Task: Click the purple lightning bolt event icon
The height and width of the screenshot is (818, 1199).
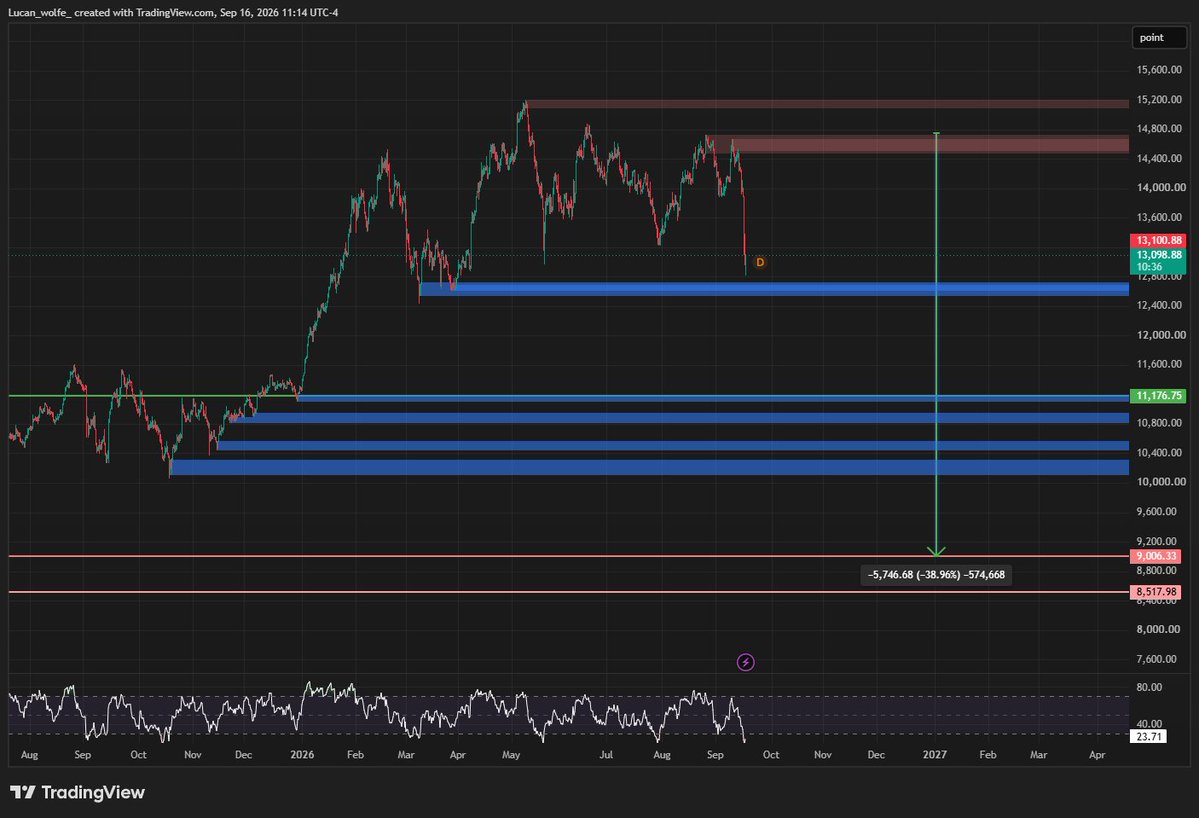Action: pos(746,662)
